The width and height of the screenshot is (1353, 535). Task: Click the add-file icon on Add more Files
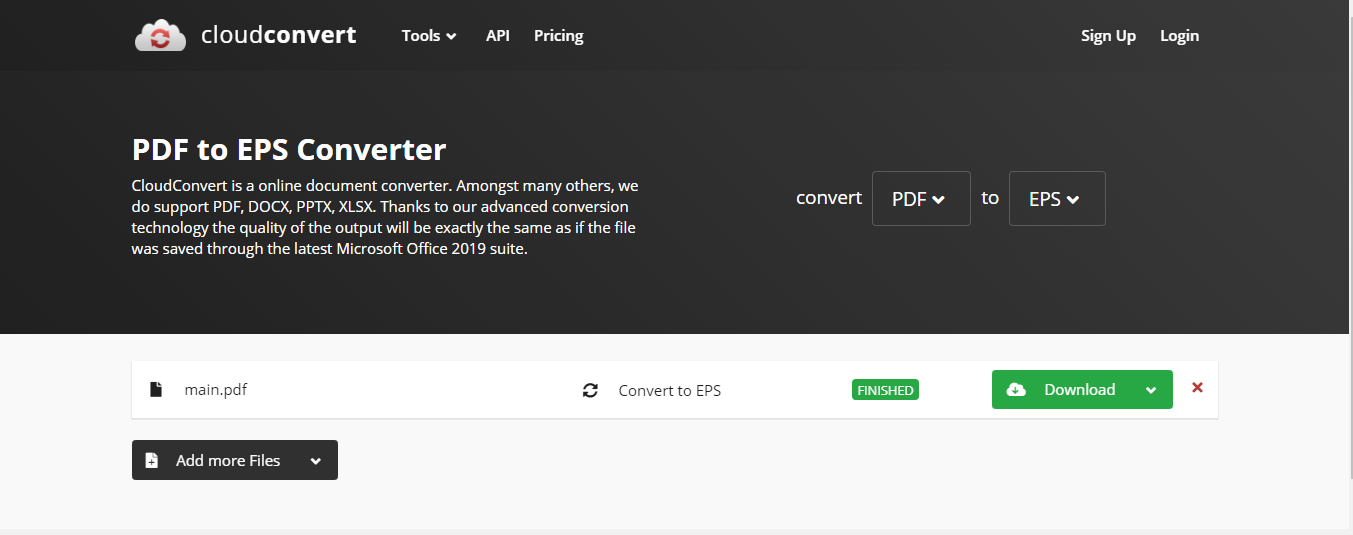click(x=152, y=461)
